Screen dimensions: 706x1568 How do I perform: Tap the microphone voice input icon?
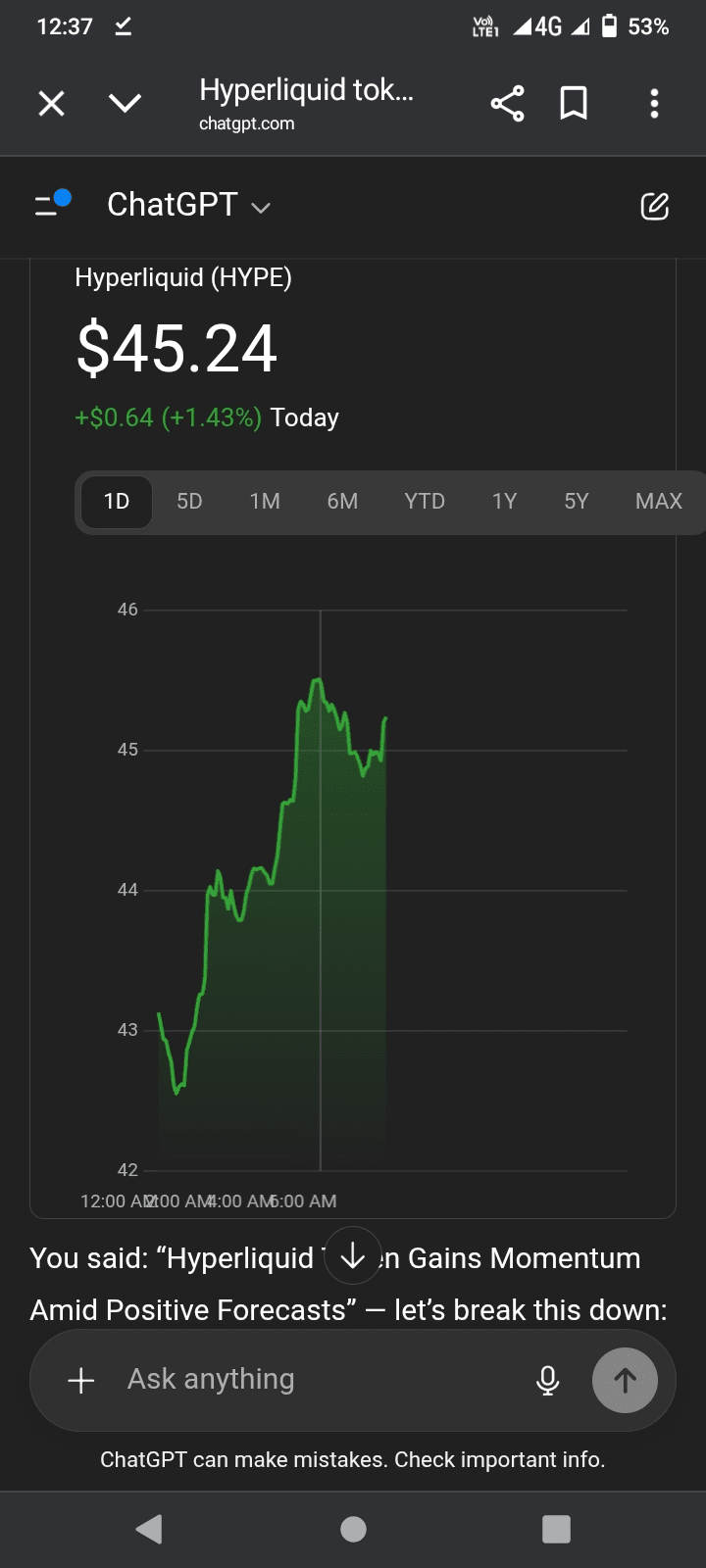[x=548, y=1380]
